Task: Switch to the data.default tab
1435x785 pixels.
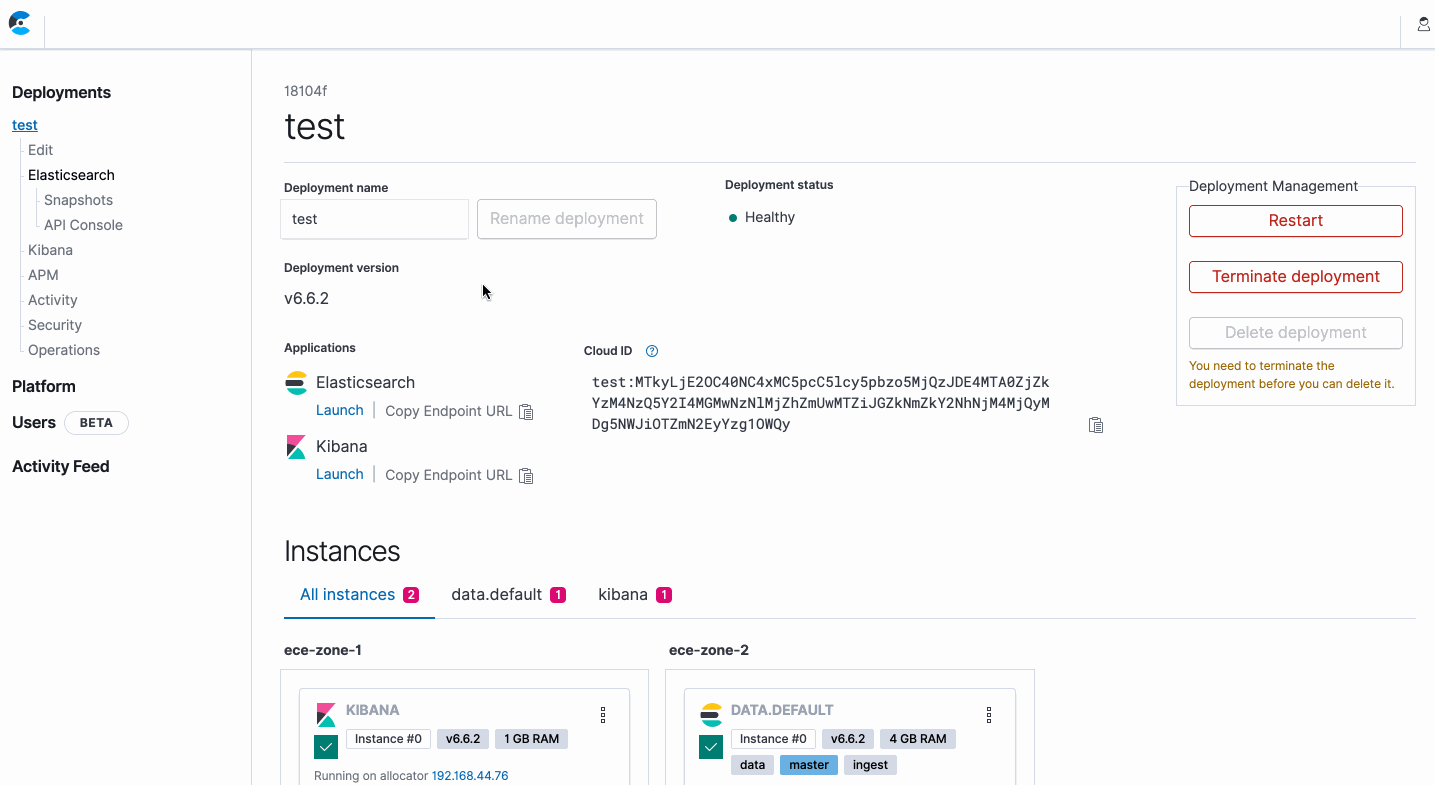Action: 508,595
